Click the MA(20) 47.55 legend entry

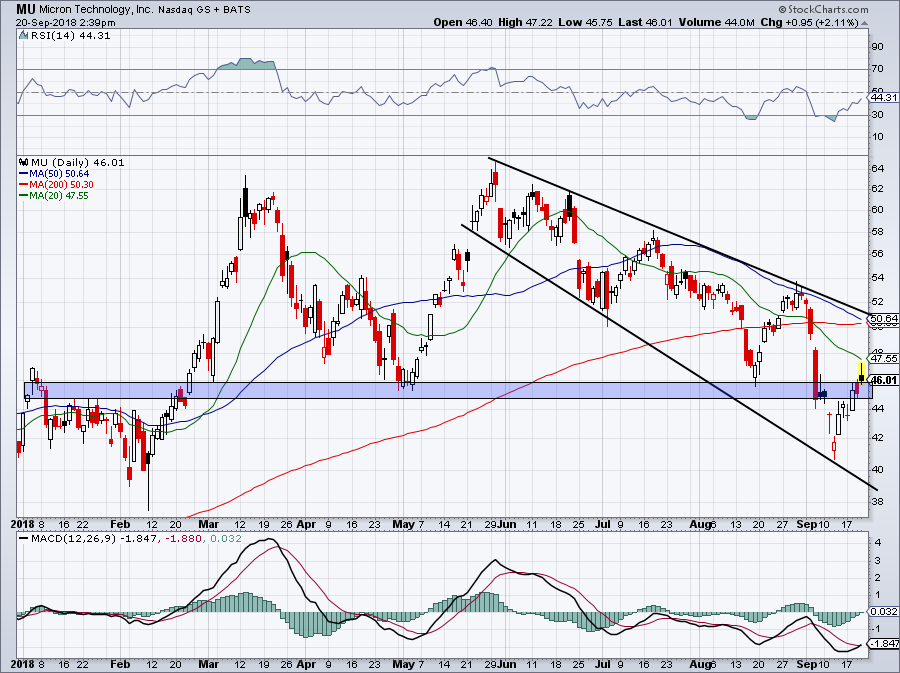55,196
